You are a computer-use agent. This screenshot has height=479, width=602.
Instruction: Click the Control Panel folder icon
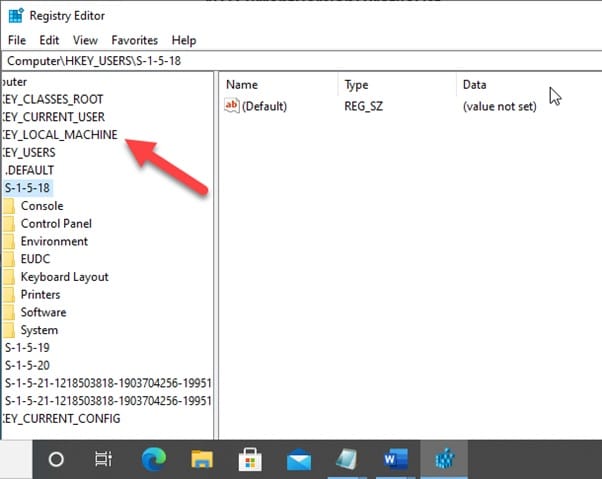[9, 224]
